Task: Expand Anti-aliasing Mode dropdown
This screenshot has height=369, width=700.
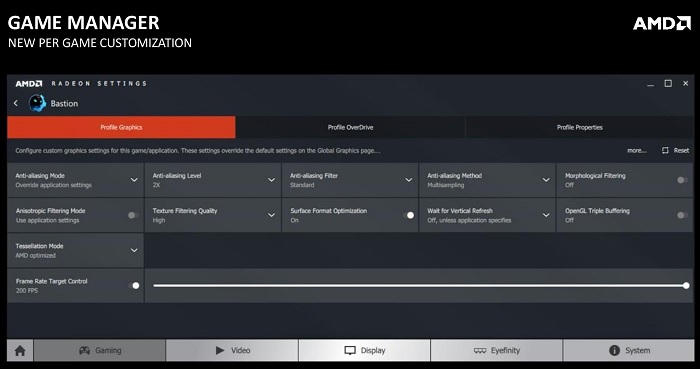Action: [75, 180]
